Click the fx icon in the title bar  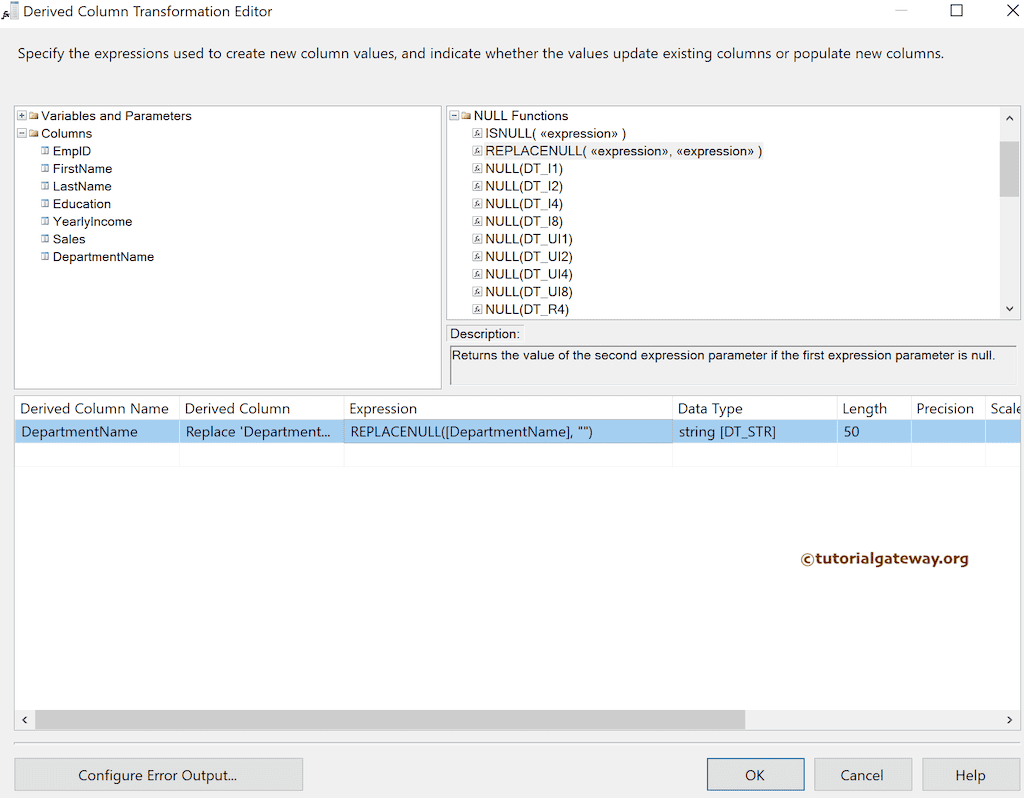pos(10,11)
